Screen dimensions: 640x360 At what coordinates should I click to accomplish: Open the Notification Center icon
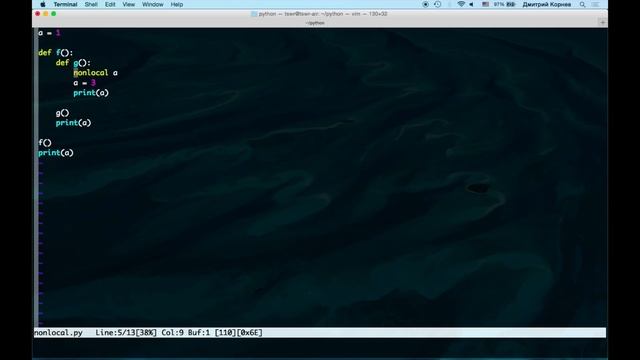coord(596,4)
